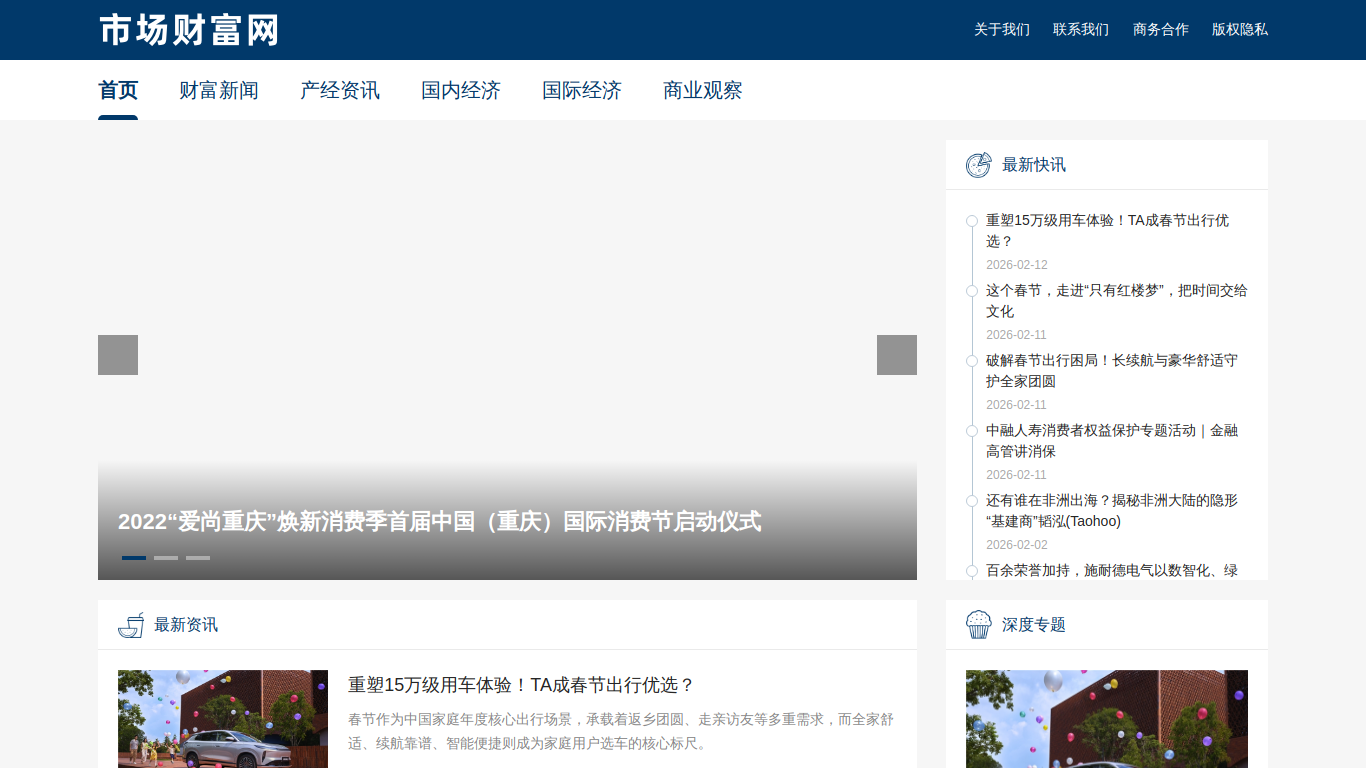Image resolution: width=1366 pixels, height=768 pixels.
Task: Open the 商业观察 navigation tab
Action: click(x=703, y=91)
